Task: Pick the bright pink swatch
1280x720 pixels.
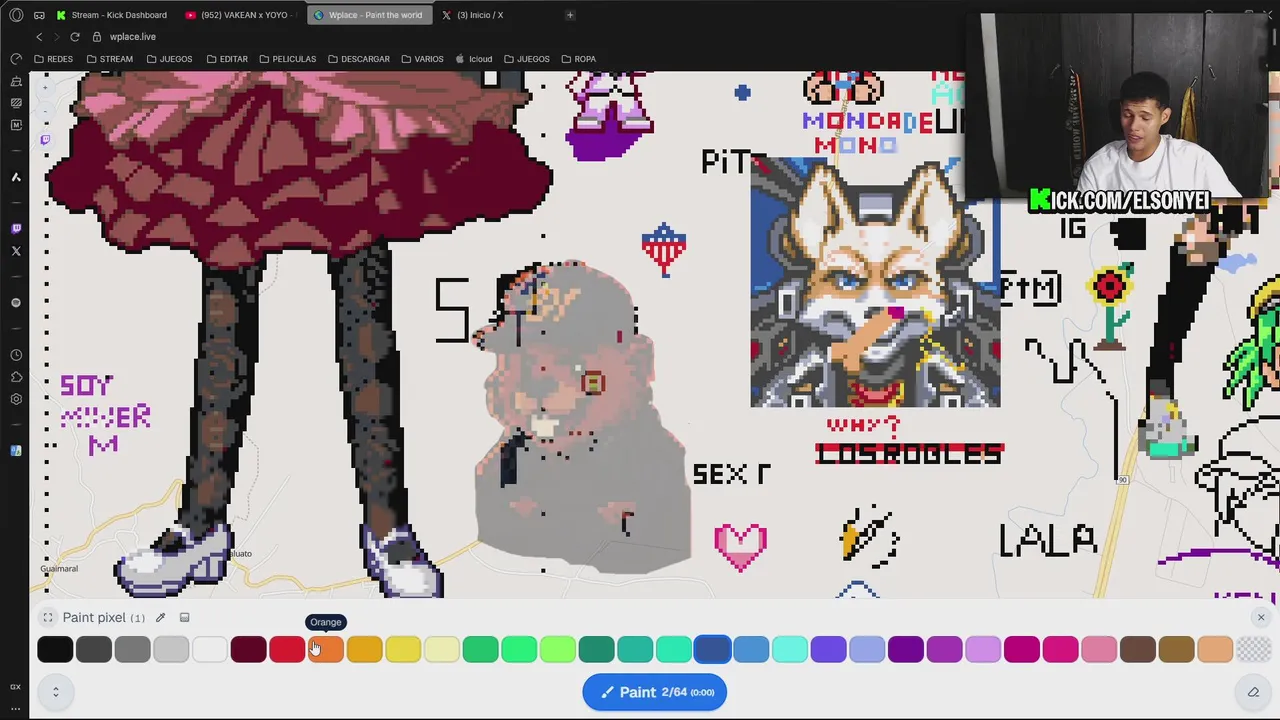Action: coord(1060,650)
